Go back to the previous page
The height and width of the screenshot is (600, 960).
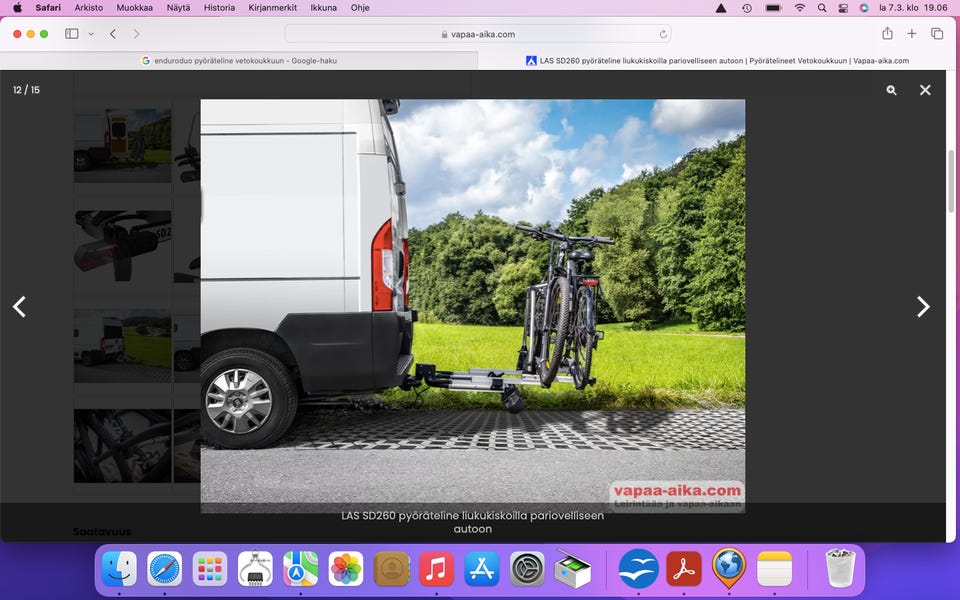point(113,34)
